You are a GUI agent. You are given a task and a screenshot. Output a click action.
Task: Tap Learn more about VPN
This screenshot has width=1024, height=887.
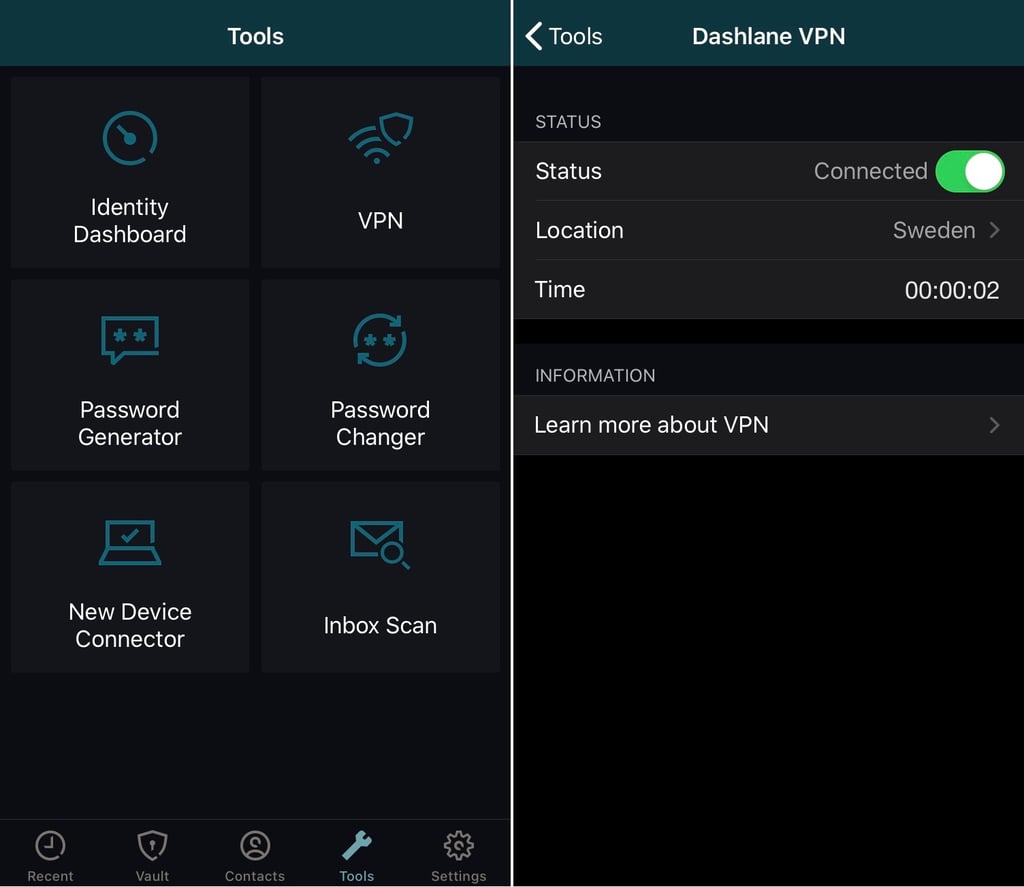(x=652, y=425)
